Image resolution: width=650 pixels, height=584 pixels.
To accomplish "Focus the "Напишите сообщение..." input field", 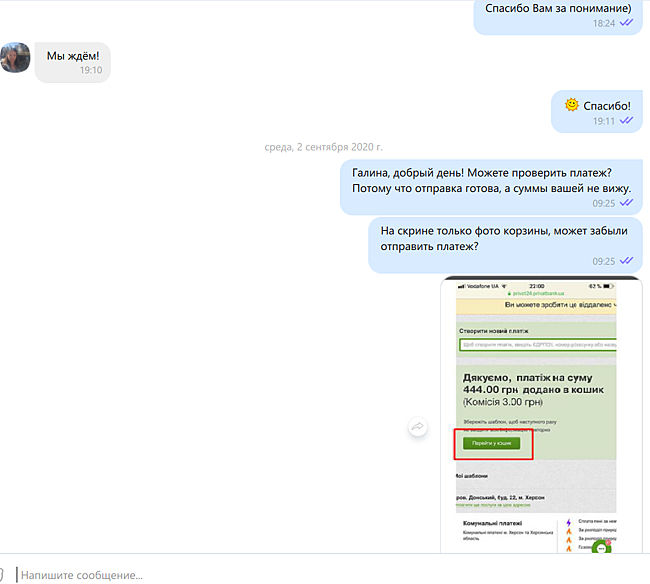I will click(300, 575).
